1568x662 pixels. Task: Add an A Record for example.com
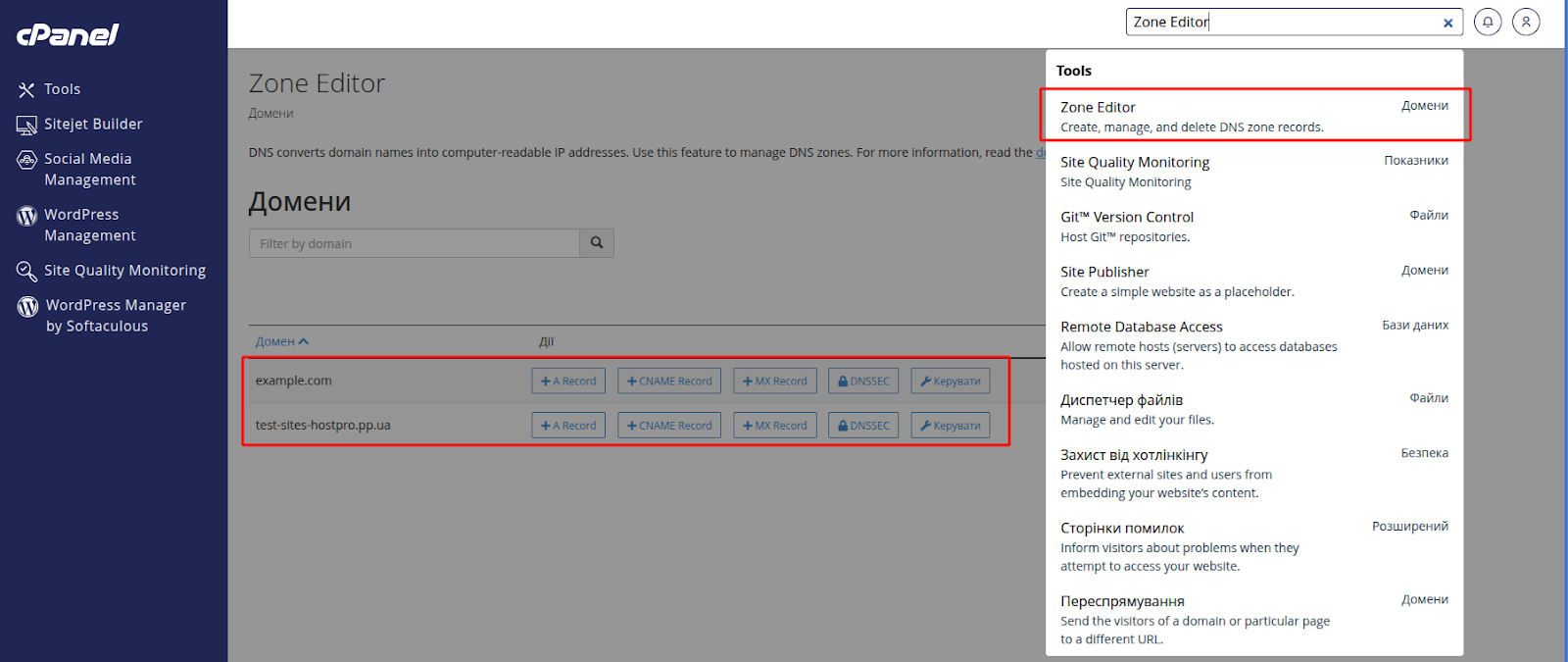pos(568,381)
